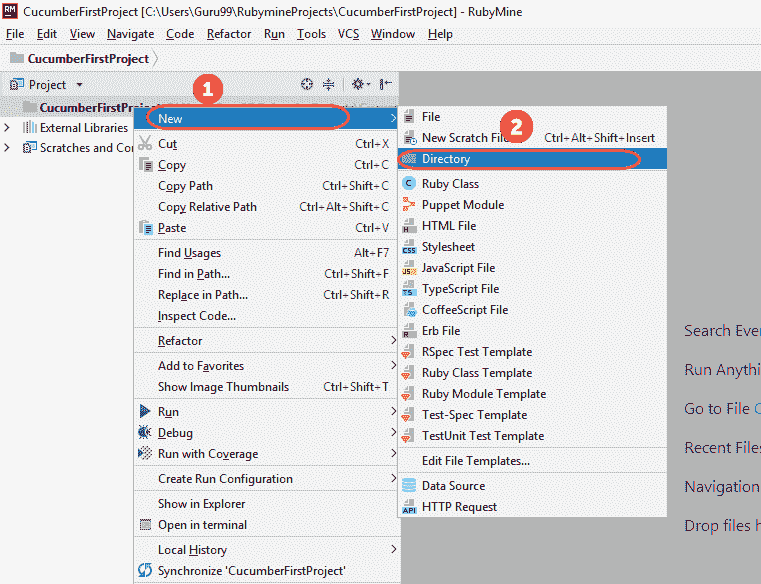Click the Directory folder icon

point(409,158)
